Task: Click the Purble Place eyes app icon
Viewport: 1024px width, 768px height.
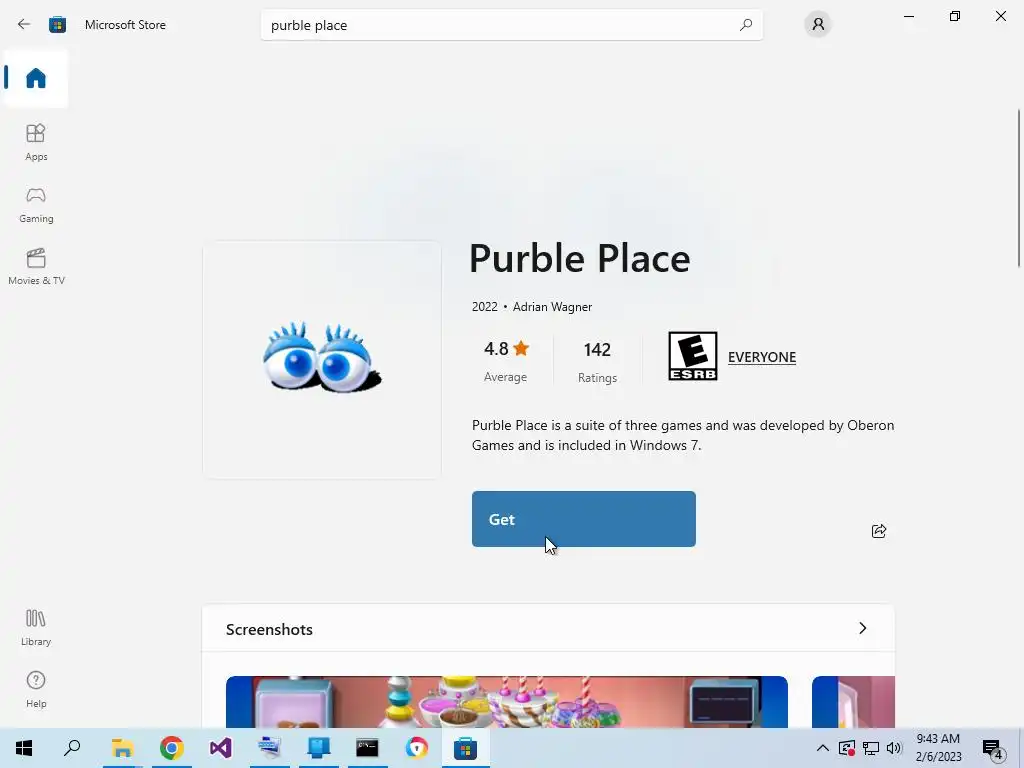Action: pos(322,358)
